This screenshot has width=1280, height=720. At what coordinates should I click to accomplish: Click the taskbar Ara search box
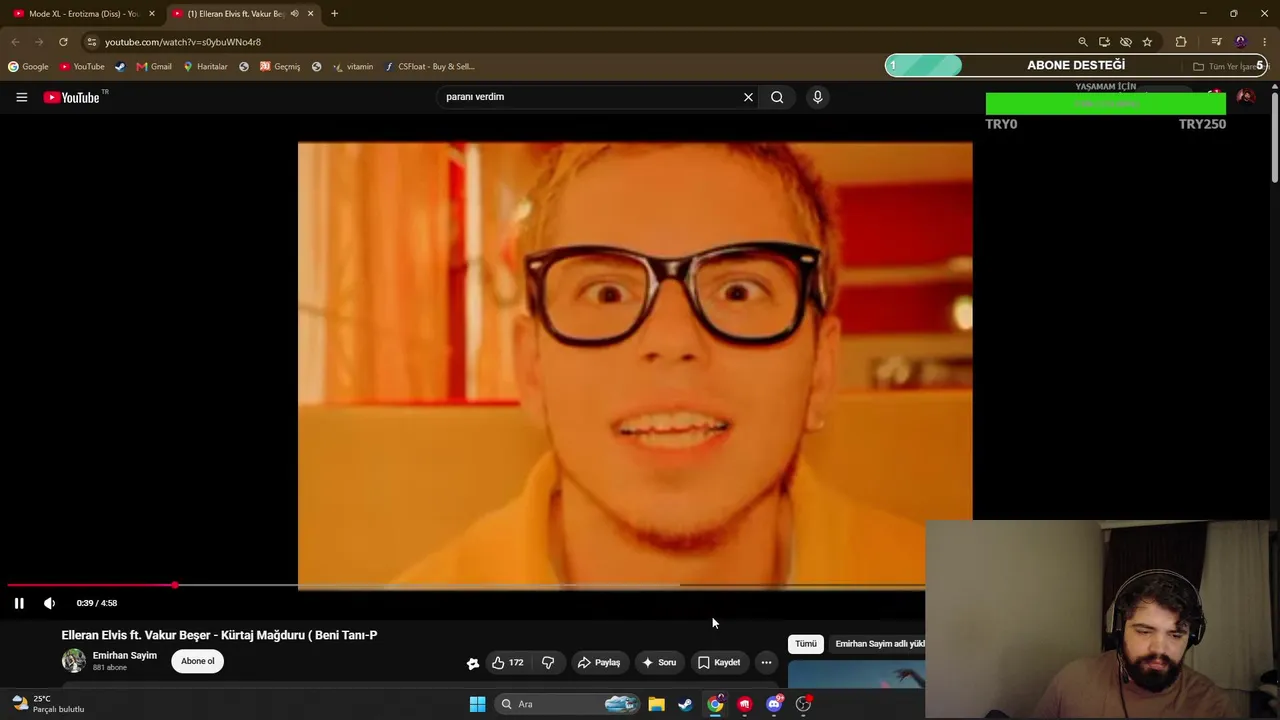[x=567, y=704]
